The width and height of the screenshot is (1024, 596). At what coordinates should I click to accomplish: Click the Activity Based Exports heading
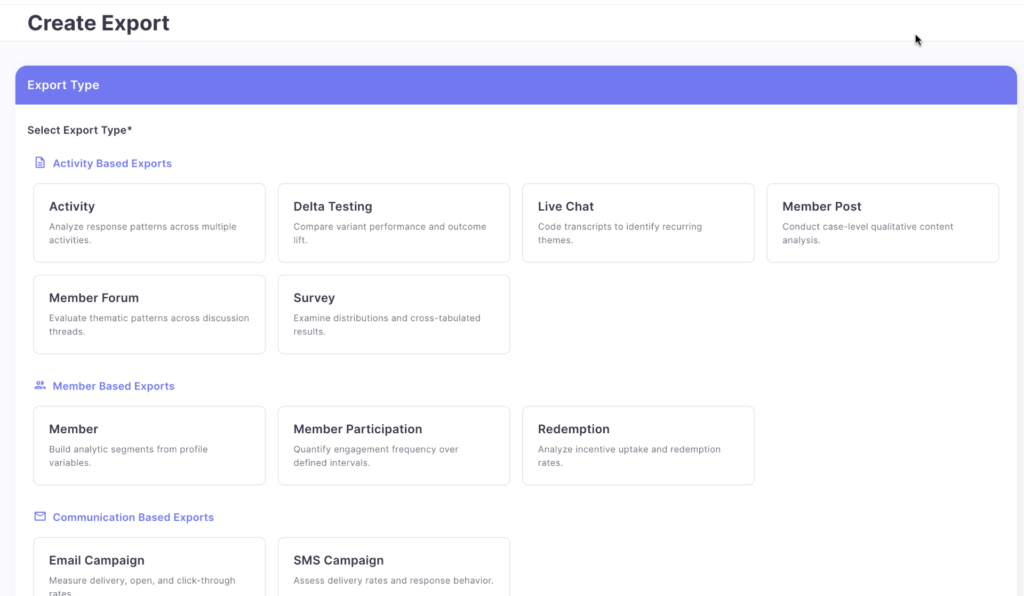click(112, 163)
